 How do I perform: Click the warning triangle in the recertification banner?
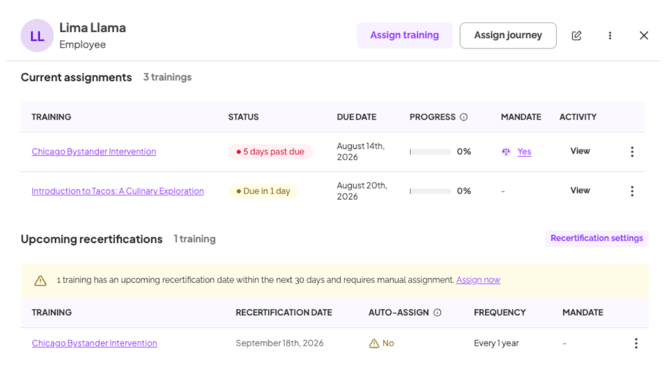click(41, 280)
